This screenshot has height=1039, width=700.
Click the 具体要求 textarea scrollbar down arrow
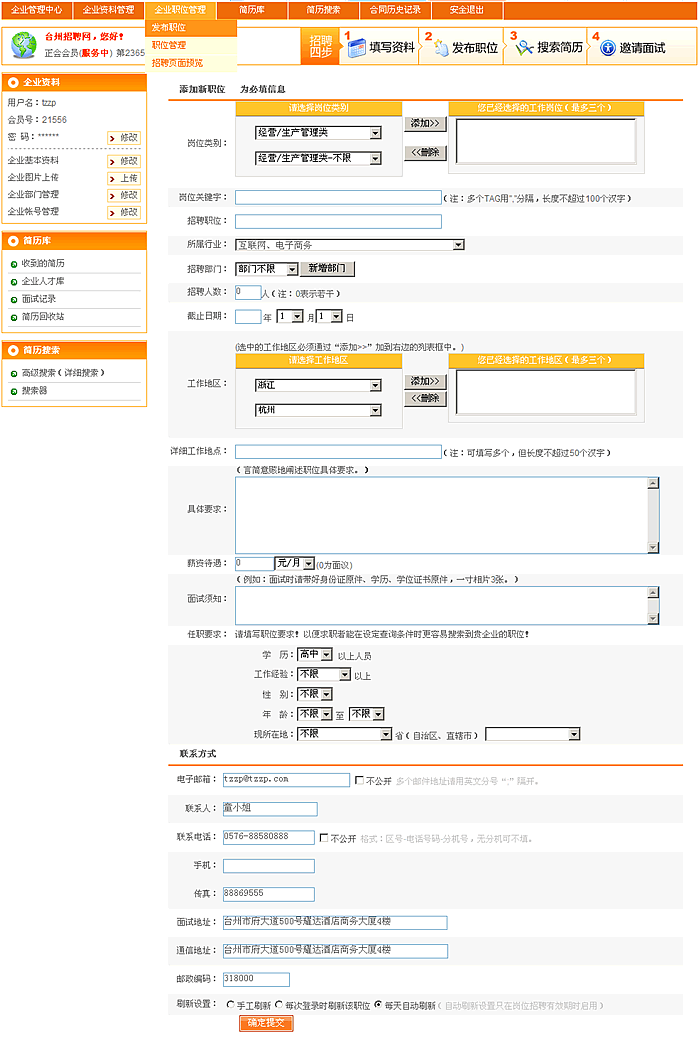click(653, 547)
